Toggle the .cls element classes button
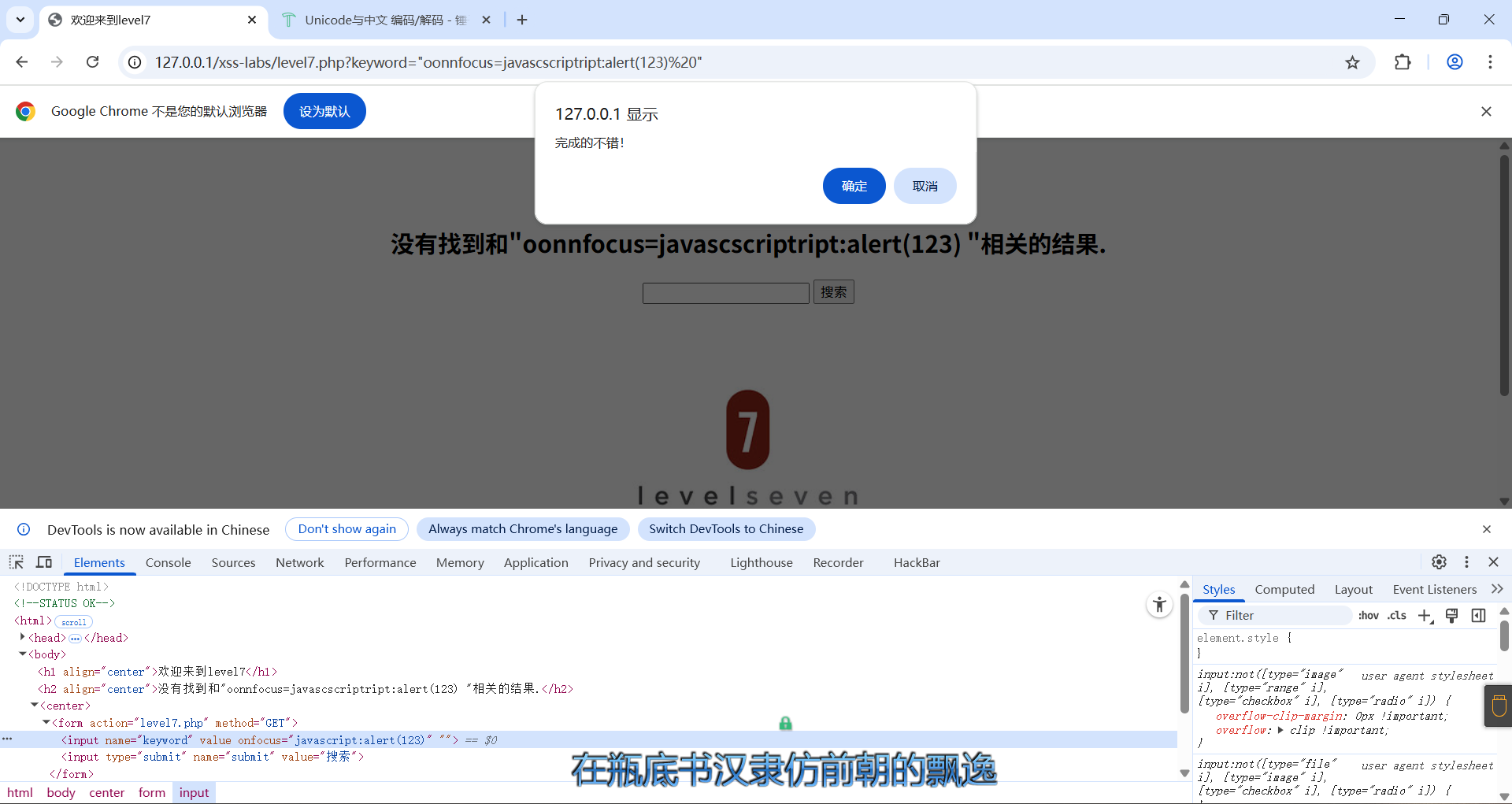The width and height of the screenshot is (1512, 804). [1396, 615]
